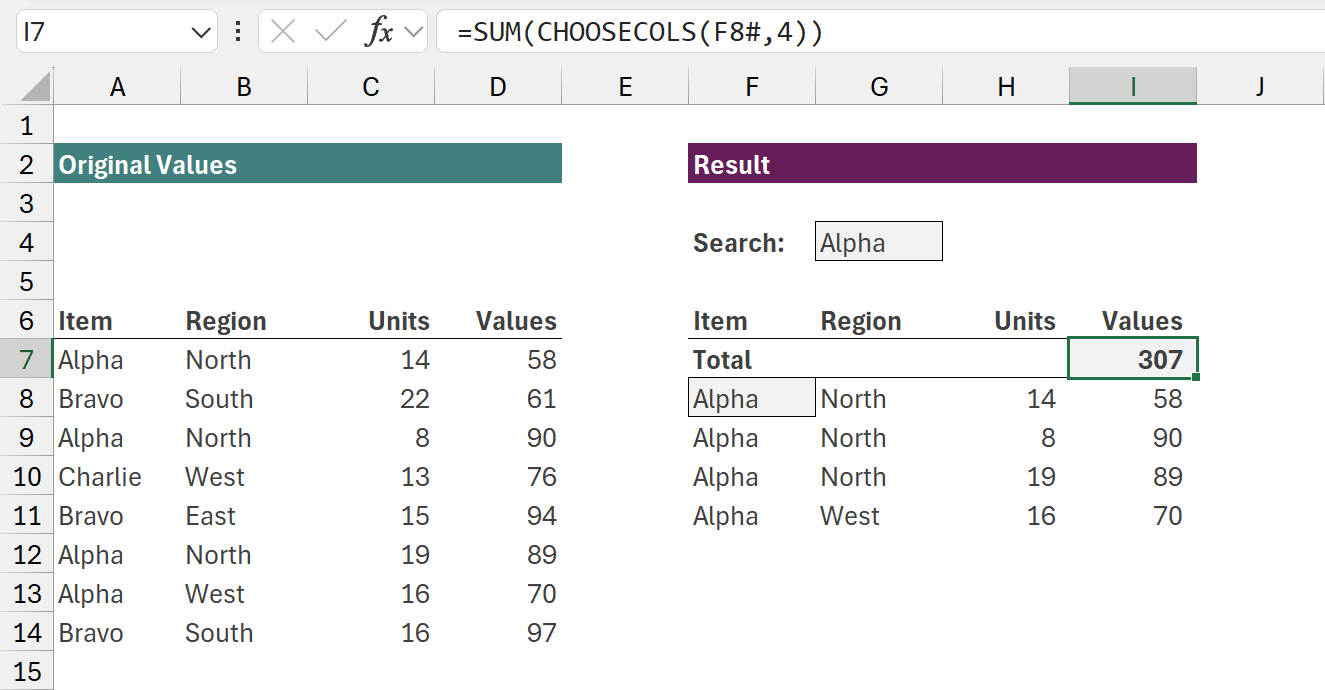The image size is (1325, 690).
Task: Open Insert Function with the fx icon
Action: 378,32
